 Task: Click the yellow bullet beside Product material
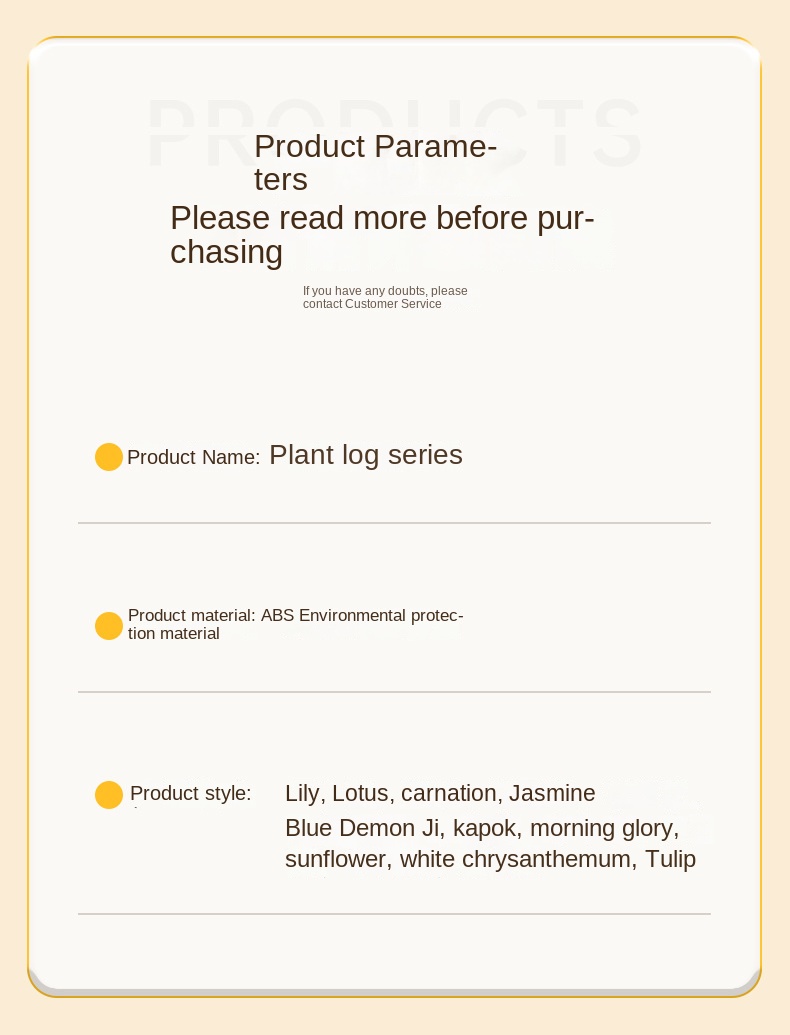click(x=109, y=626)
